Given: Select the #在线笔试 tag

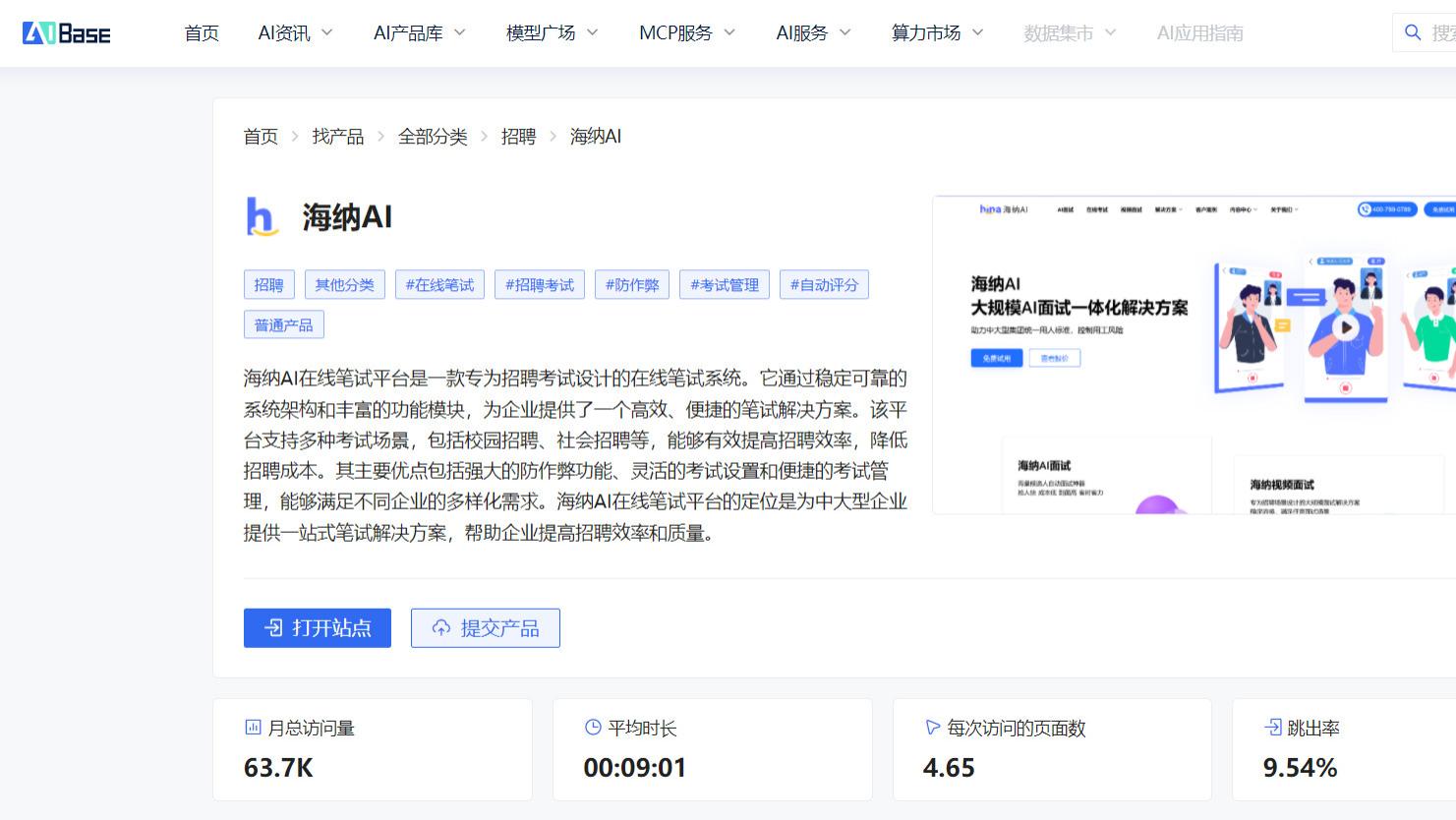Looking at the screenshot, I should (439, 285).
